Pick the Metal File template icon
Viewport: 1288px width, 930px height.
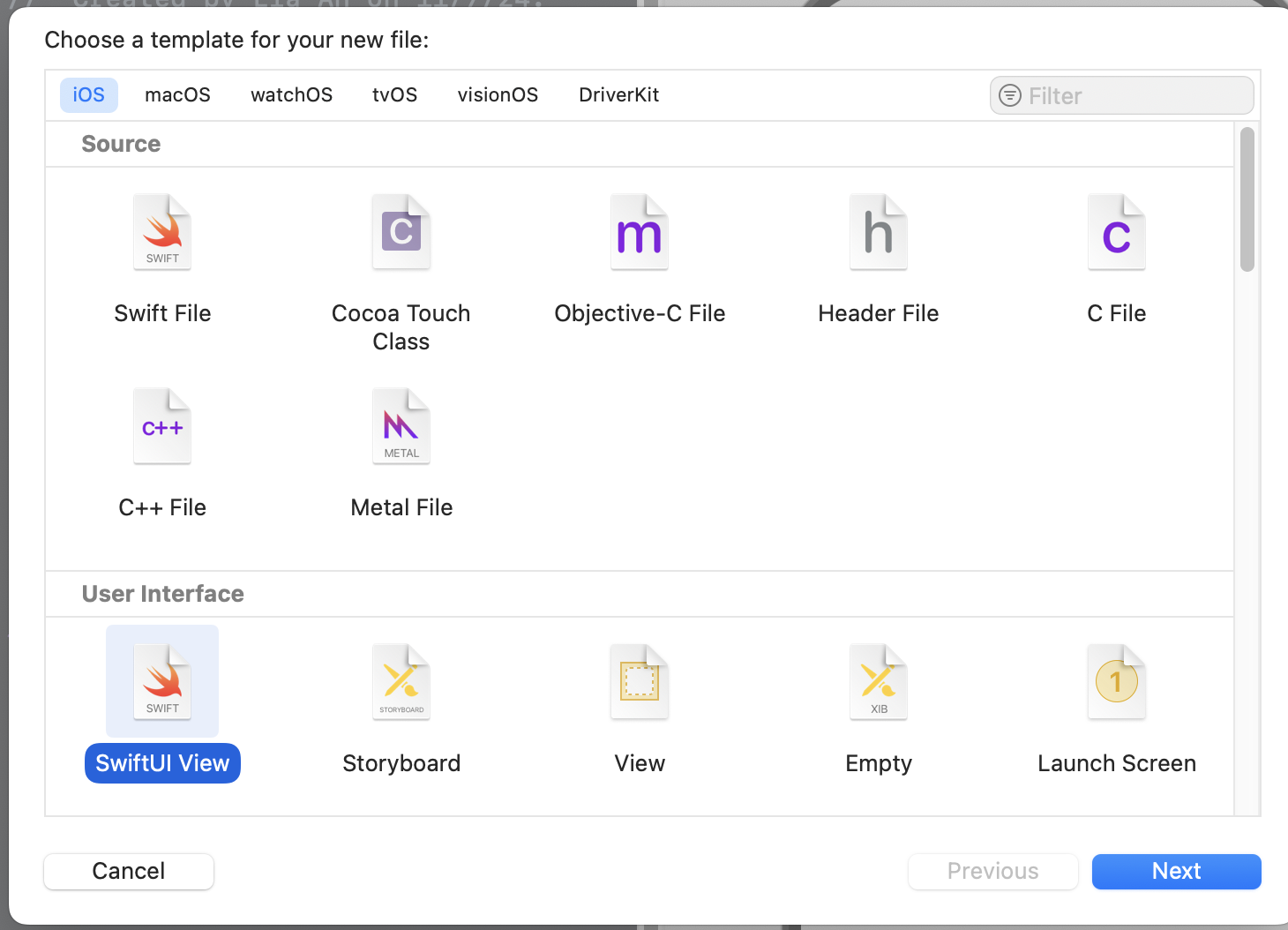coord(401,426)
